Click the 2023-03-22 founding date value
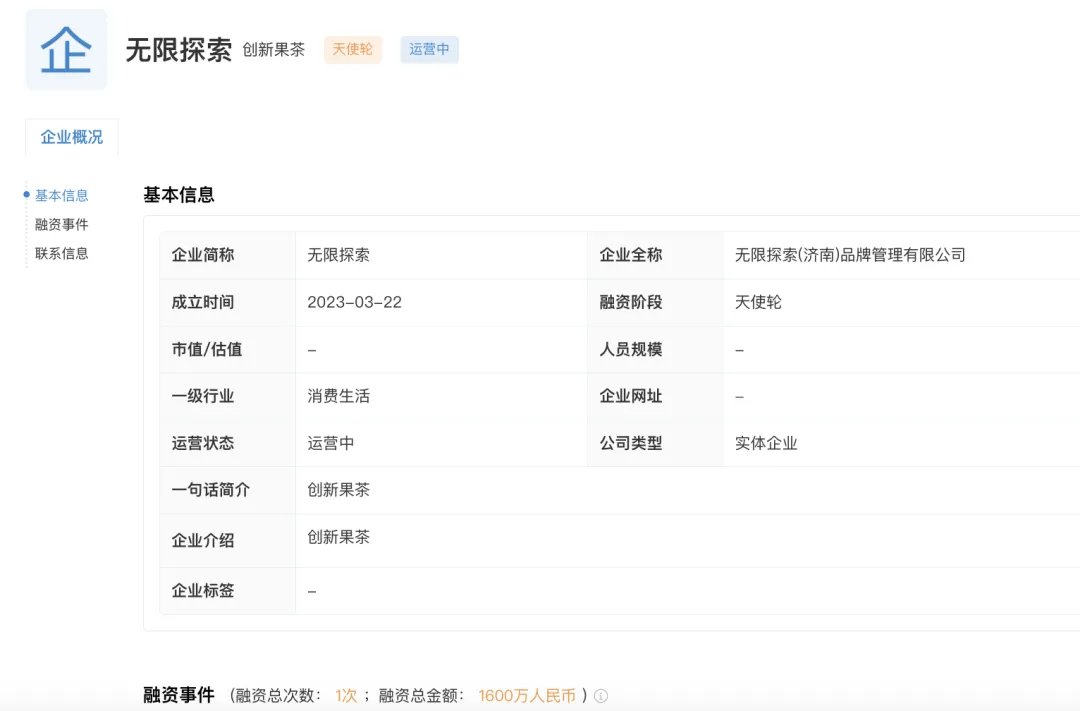The image size is (1080, 711). pos(354,302)
